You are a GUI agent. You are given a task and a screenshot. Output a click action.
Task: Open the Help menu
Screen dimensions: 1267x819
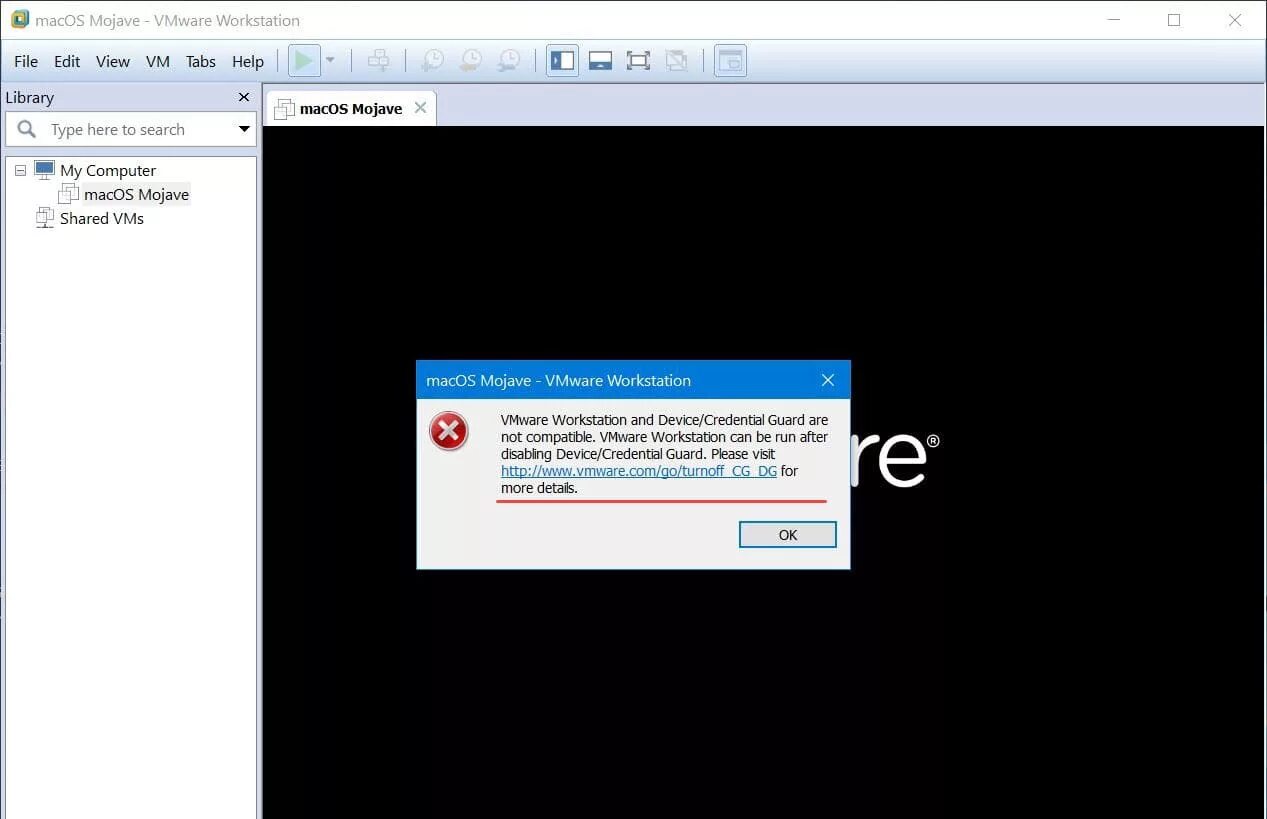tap(248, 61)
